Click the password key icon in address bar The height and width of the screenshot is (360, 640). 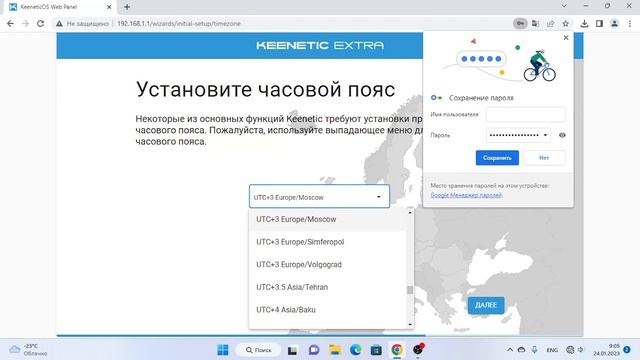(520, 24)
